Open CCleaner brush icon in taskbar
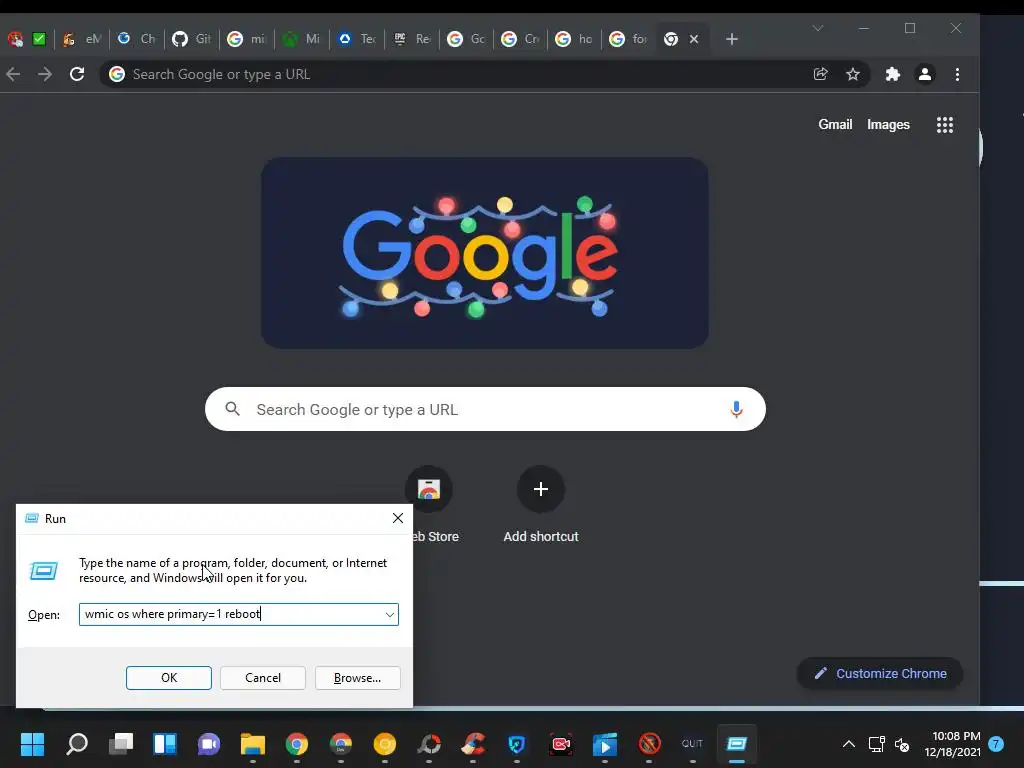 [473, 744]
